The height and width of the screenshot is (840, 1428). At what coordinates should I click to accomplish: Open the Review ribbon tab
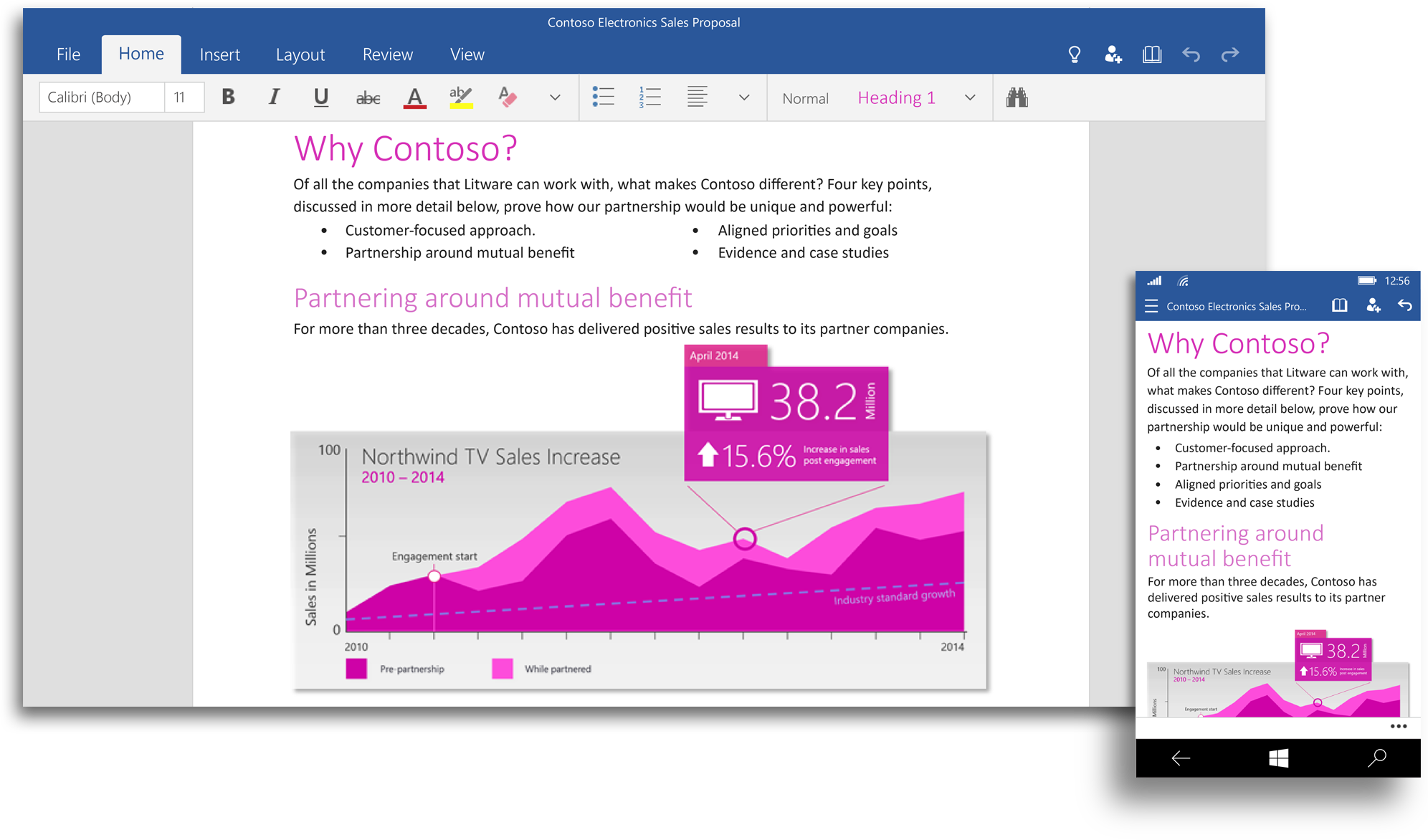[388, 54]
